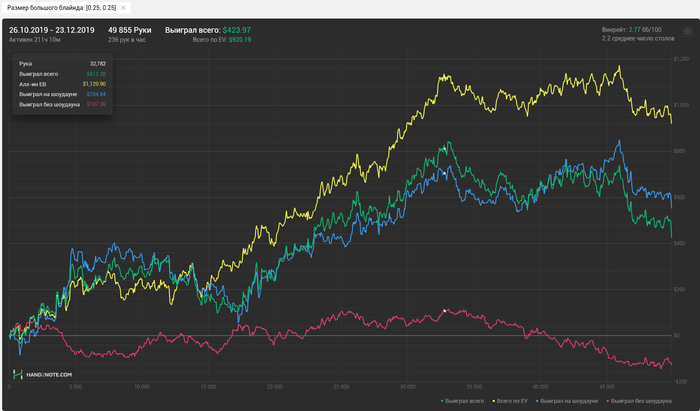Image resolution: width=700 pixels, height=411 pixels.
Task: Click the 25 000 x-axis label
Action: point(341,387)
